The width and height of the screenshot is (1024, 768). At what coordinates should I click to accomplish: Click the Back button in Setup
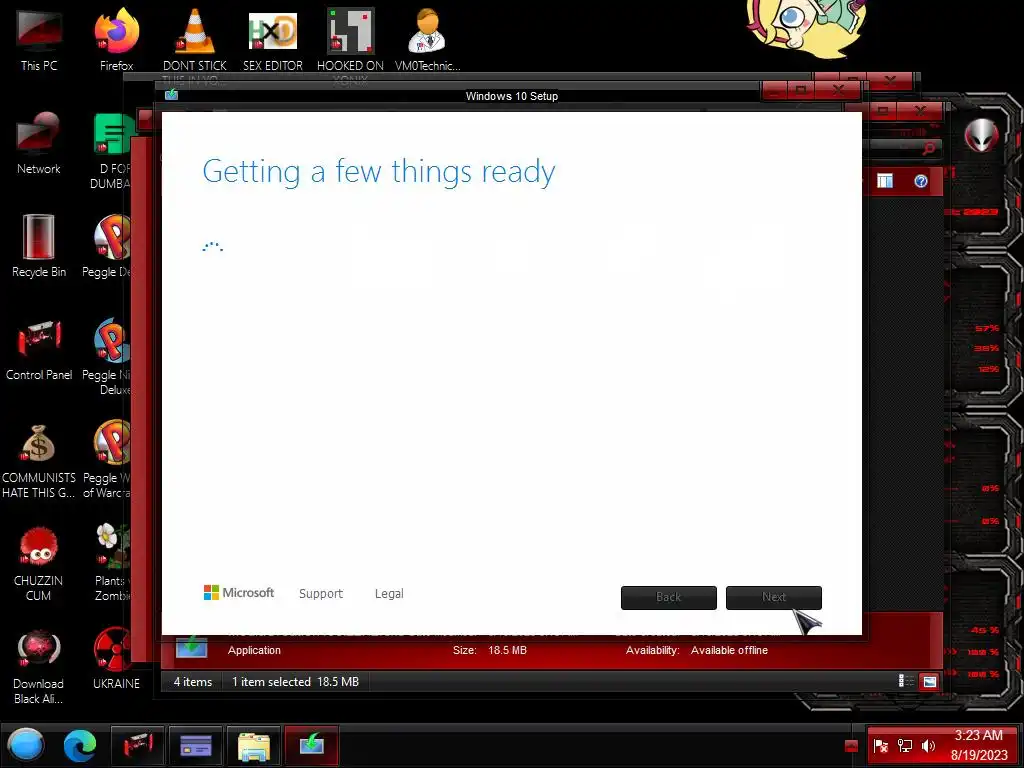pyautogui.click(x=669, y=598)
